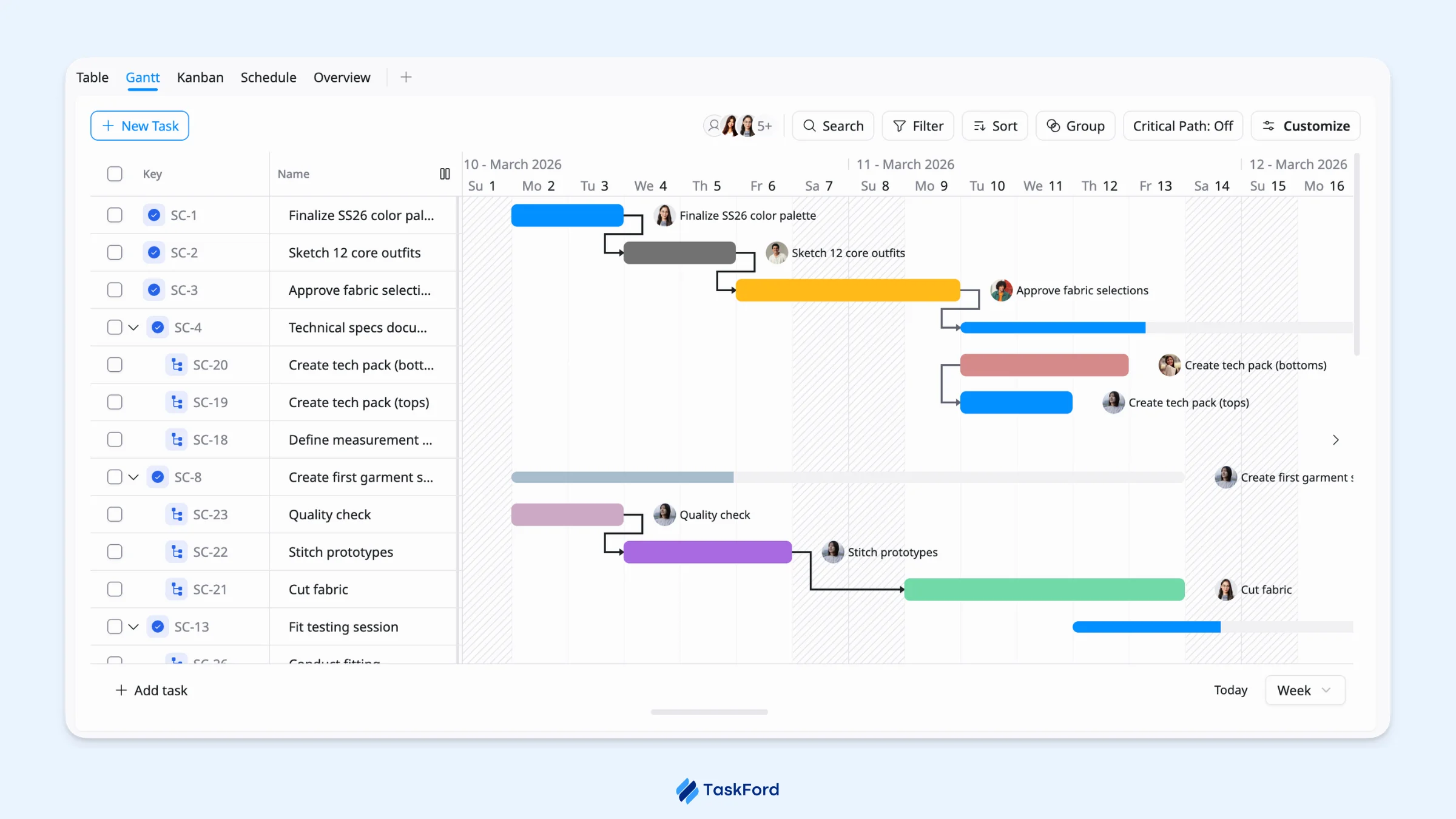Image resolution: width=1456 pixels, height=819 pixels.
Task: Open the Schedule tab
Action: [268, 78]
